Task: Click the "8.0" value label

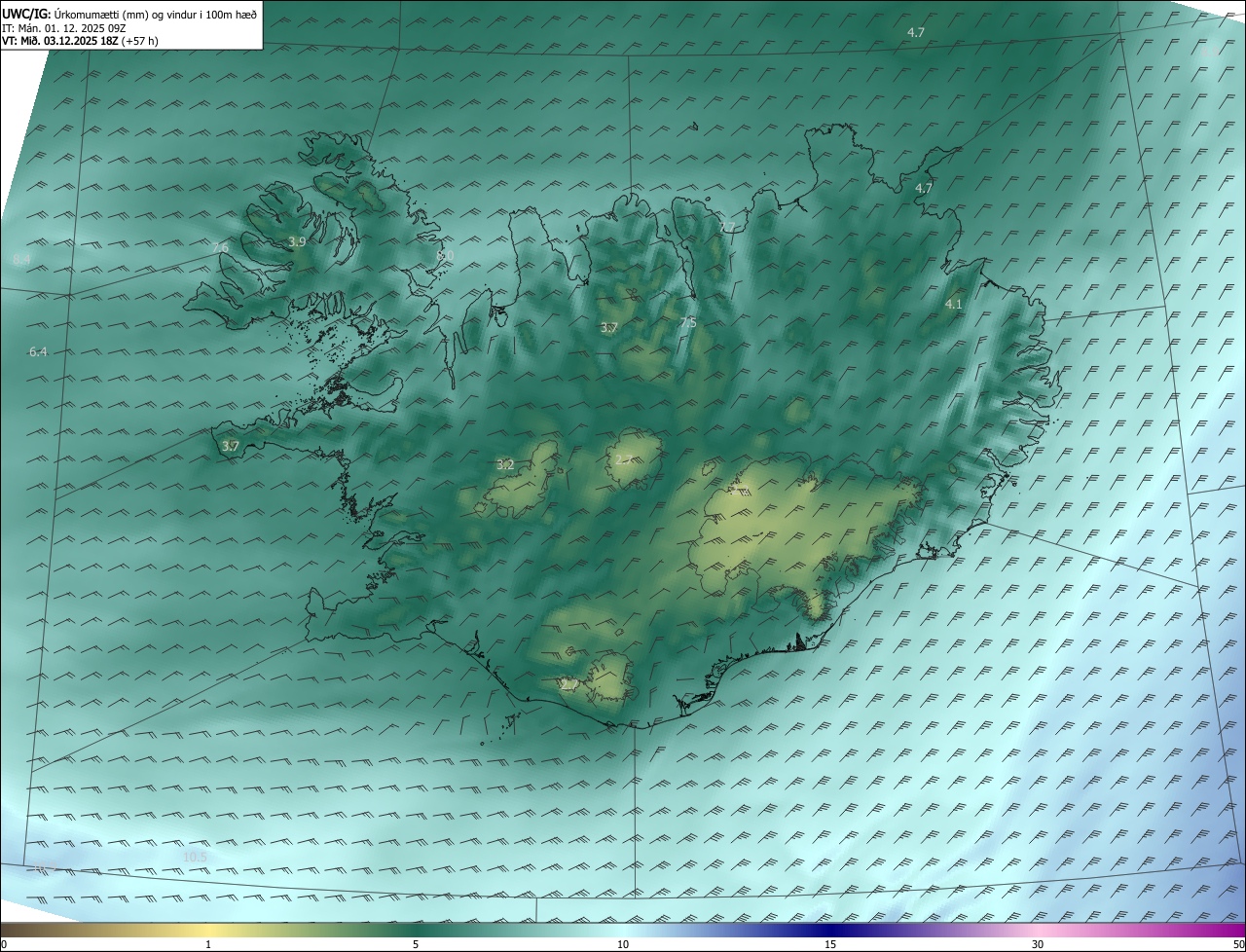Action: tap(446, 255)
